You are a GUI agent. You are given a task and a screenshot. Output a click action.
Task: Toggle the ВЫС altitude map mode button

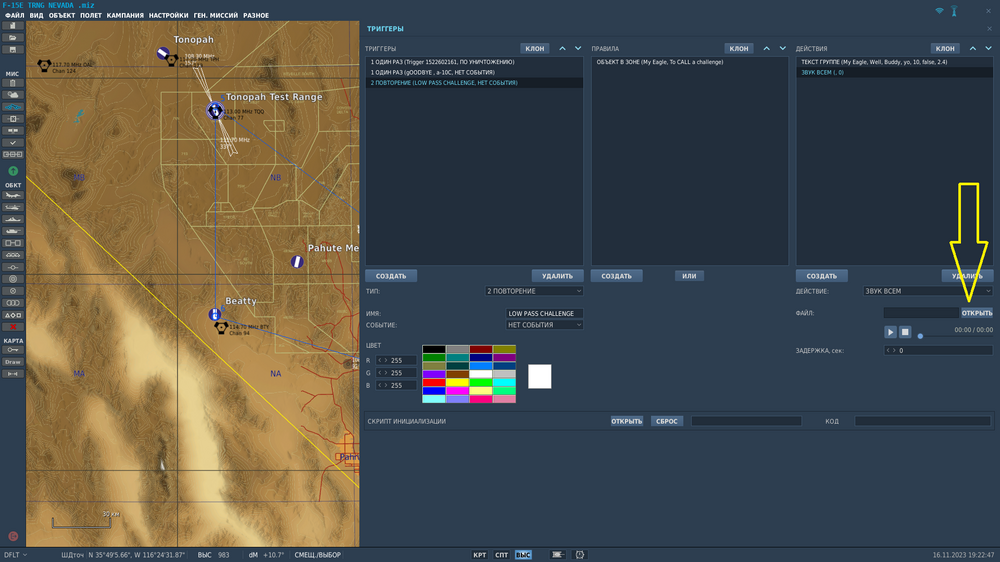(x=523, y=554)
